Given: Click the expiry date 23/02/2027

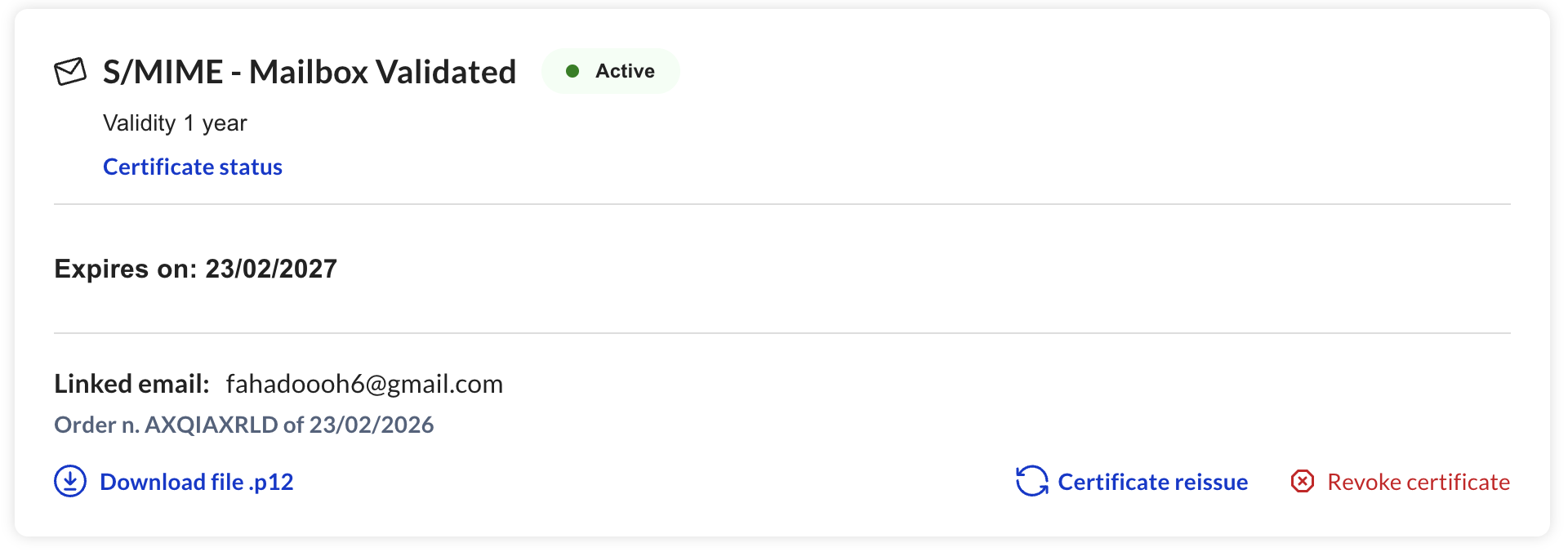Looking at the screenshot, I should pos(271,269).
